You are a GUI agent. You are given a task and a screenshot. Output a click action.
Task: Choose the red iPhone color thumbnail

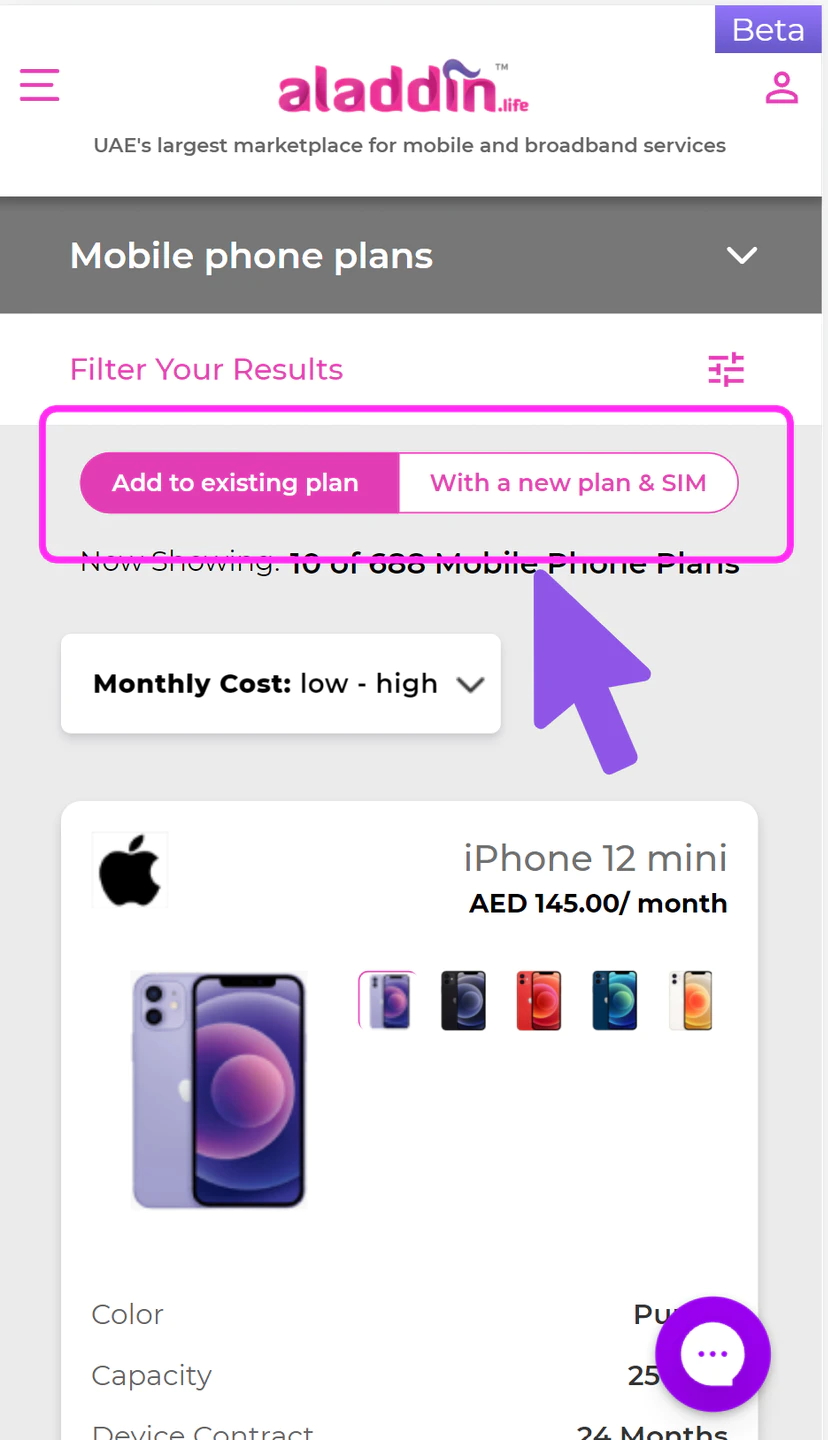coord(539,1000)
